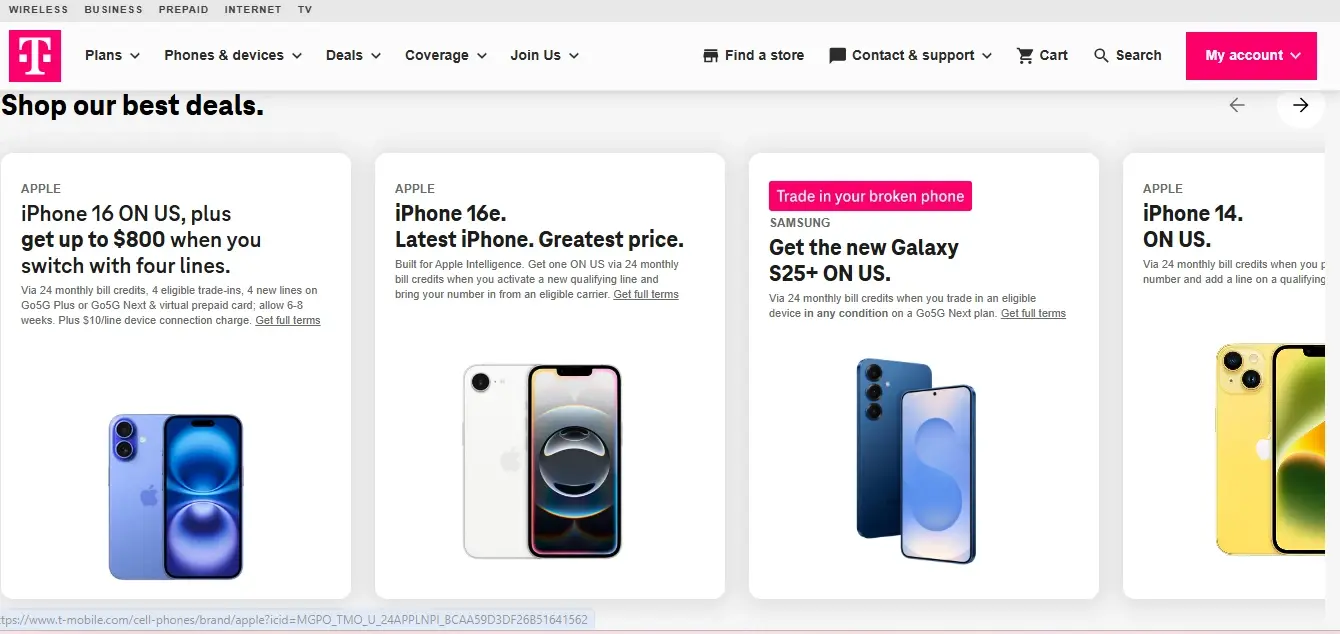Expand the Plans dropdown menu
This screenshot has width=1340, height=634.
112,56
